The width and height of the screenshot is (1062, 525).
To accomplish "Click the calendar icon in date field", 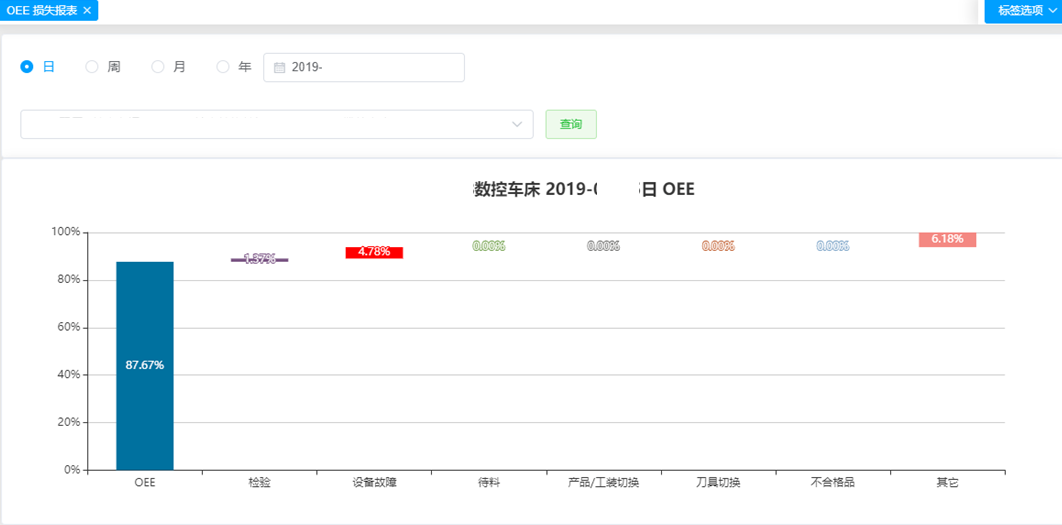I will click(x=280, y=68).
